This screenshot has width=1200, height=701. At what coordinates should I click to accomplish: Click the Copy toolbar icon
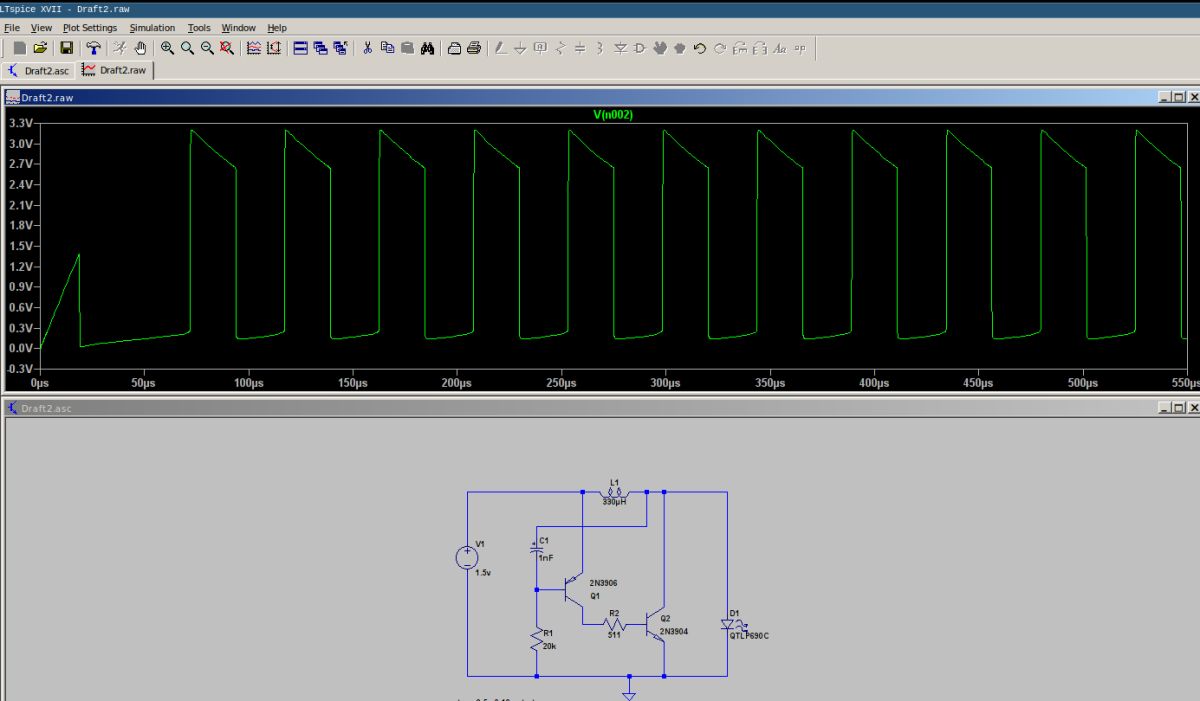point(388,48)
